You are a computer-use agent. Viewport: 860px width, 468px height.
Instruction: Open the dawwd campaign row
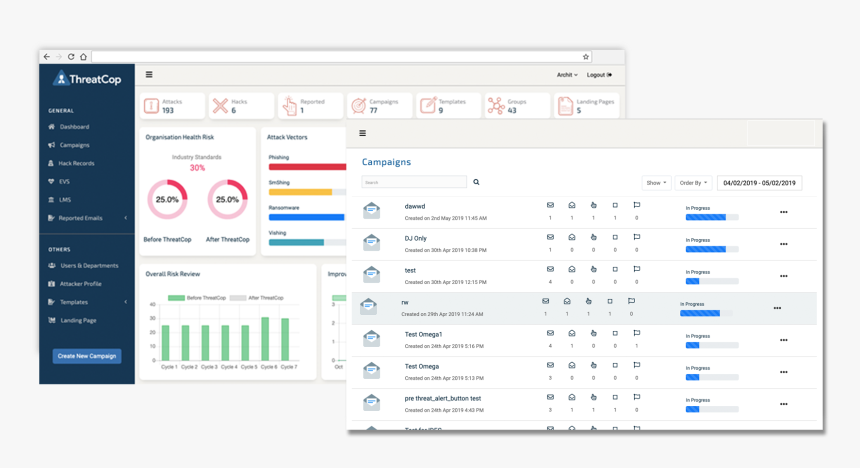(x=584, y=212)
